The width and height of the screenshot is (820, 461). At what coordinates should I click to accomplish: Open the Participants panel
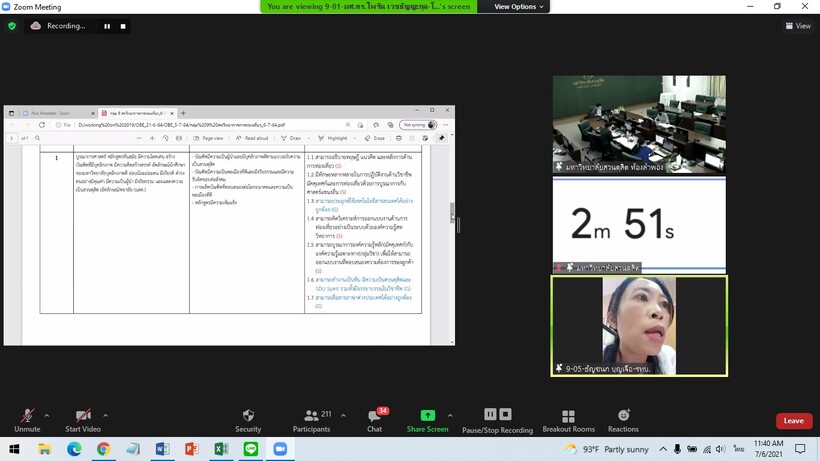click(x=311, y=416)
